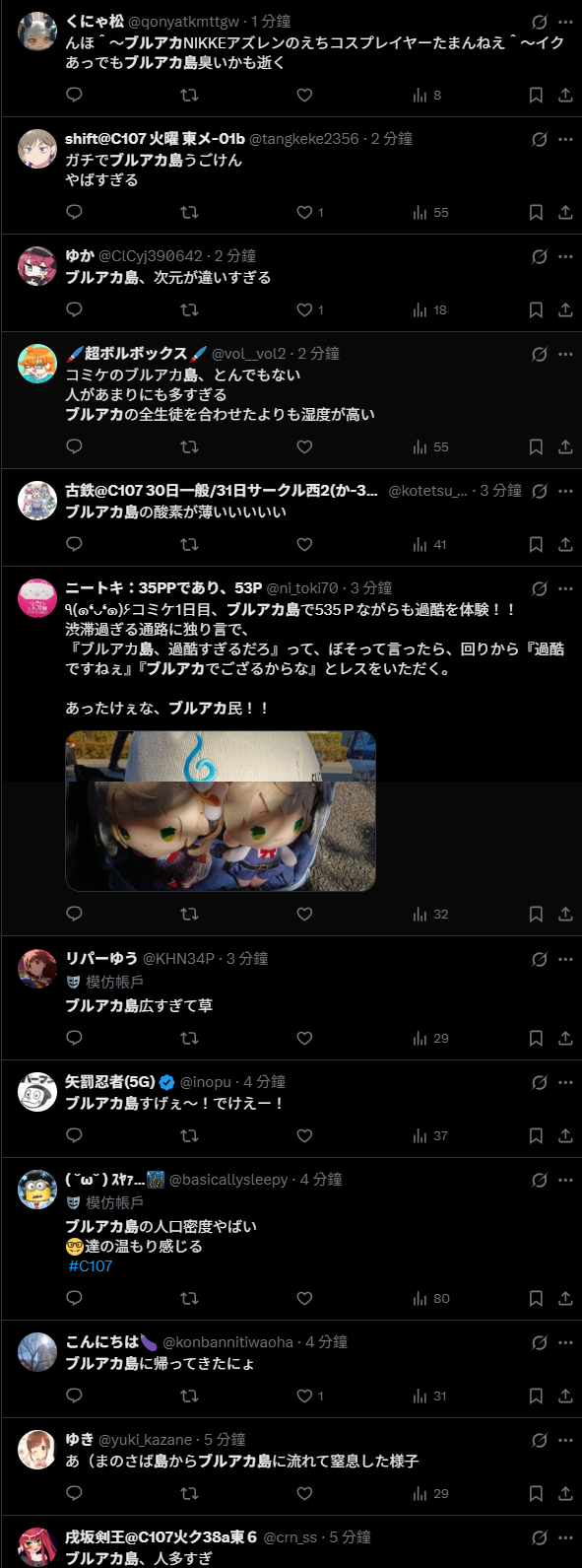582x1568 pixels.
Task: Click the #C107 hashtag link
Action: point(91,1266)
